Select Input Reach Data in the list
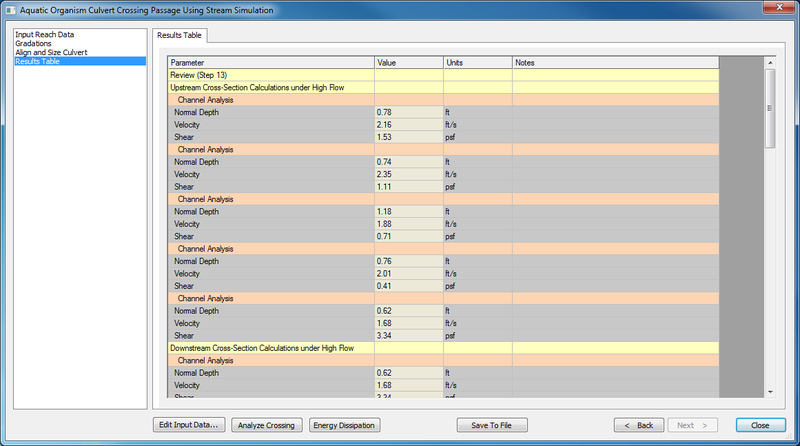Image resolution: width=800 pixels, height=446 pixels. tap(44, 34)
